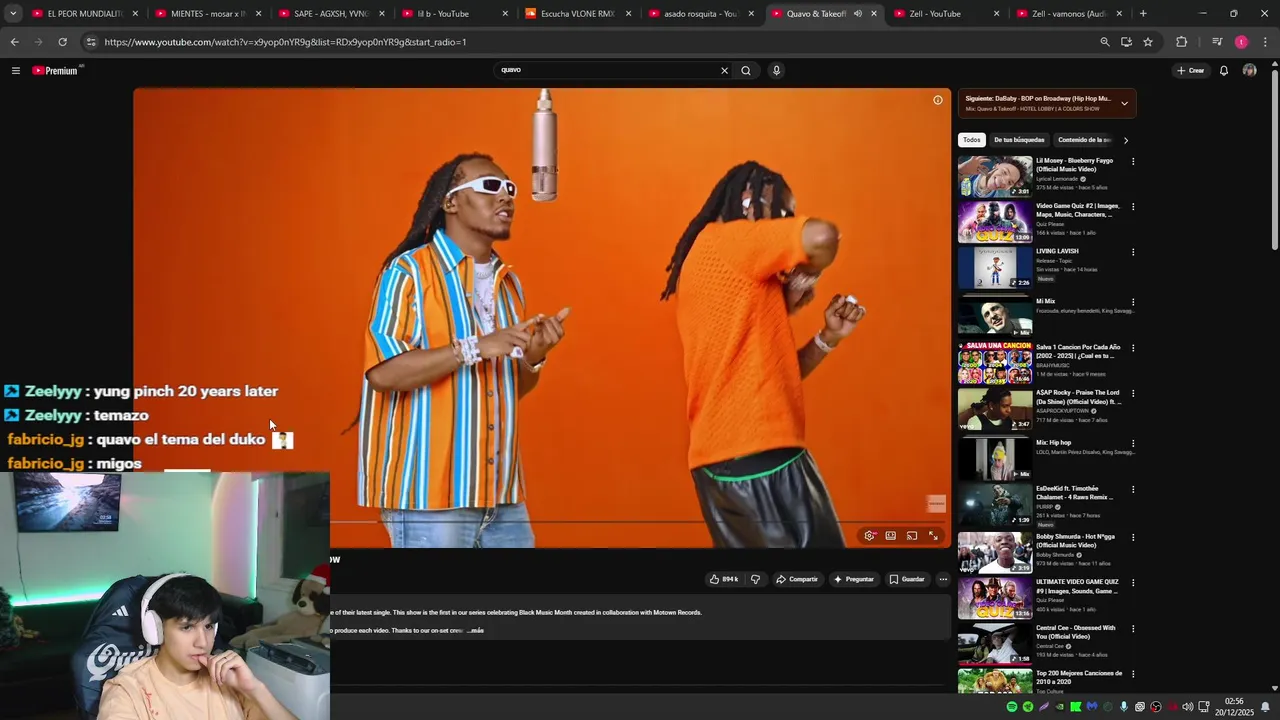
Task: Open a new browser tab
Action: click(x=1143, y=14)
